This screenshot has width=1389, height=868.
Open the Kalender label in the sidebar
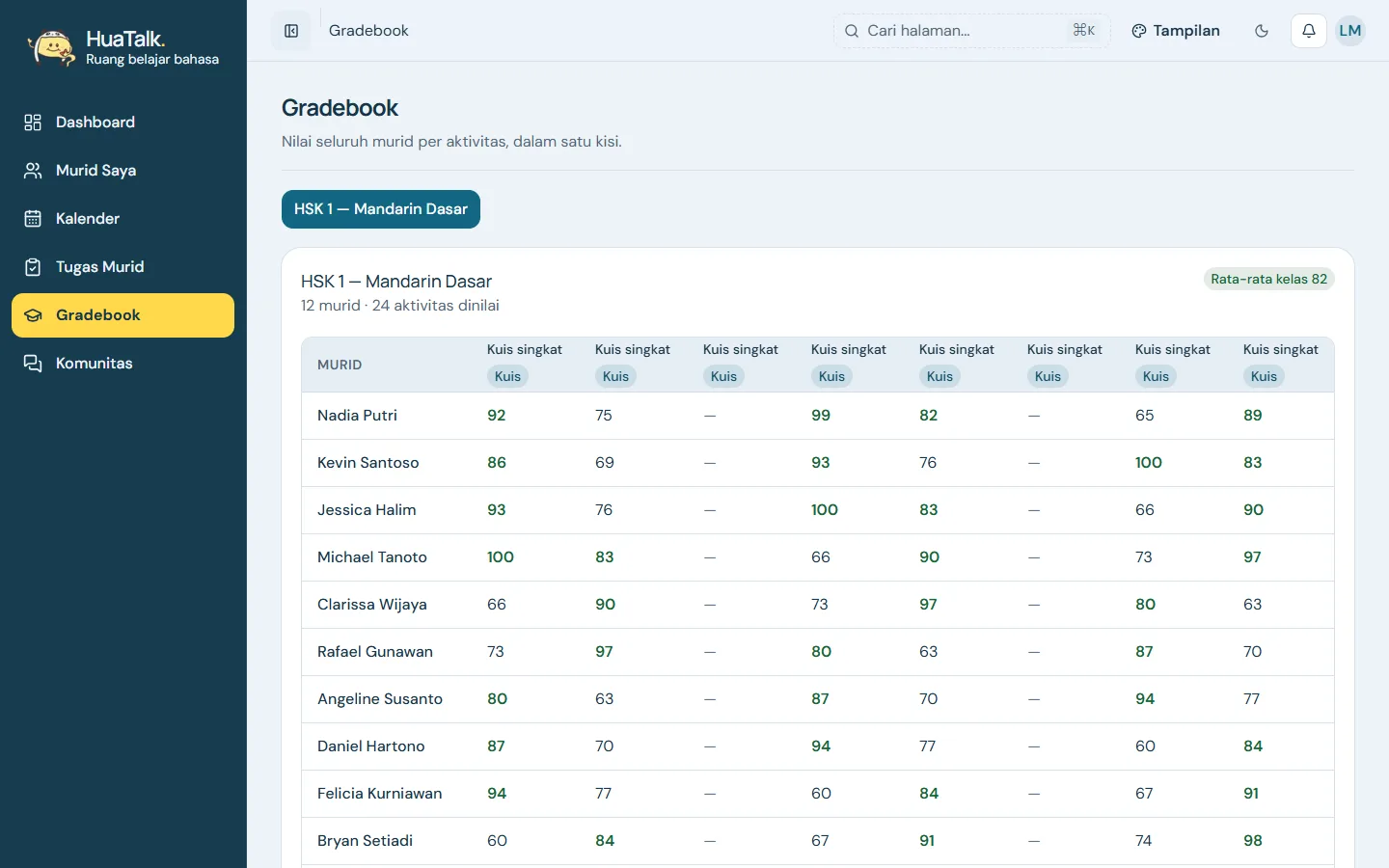pos(88,219)
